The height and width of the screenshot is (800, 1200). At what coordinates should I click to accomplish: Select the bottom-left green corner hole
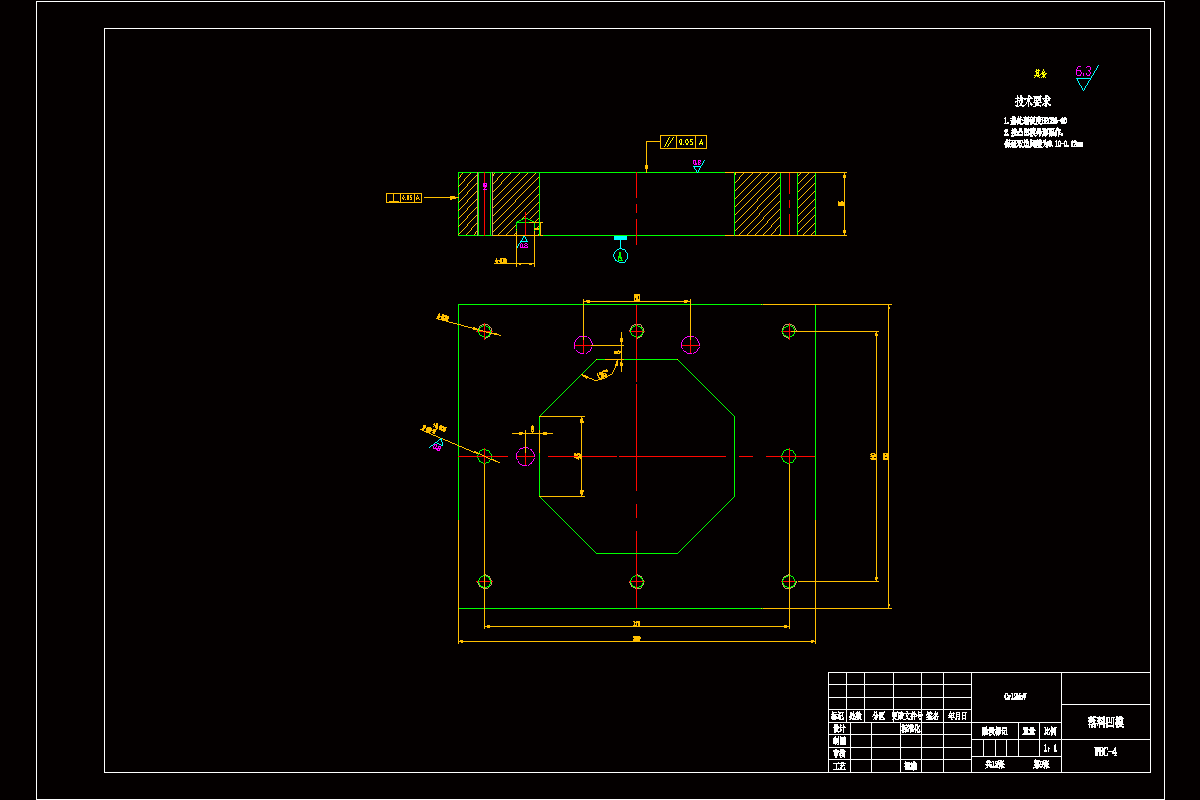point(485,581)
